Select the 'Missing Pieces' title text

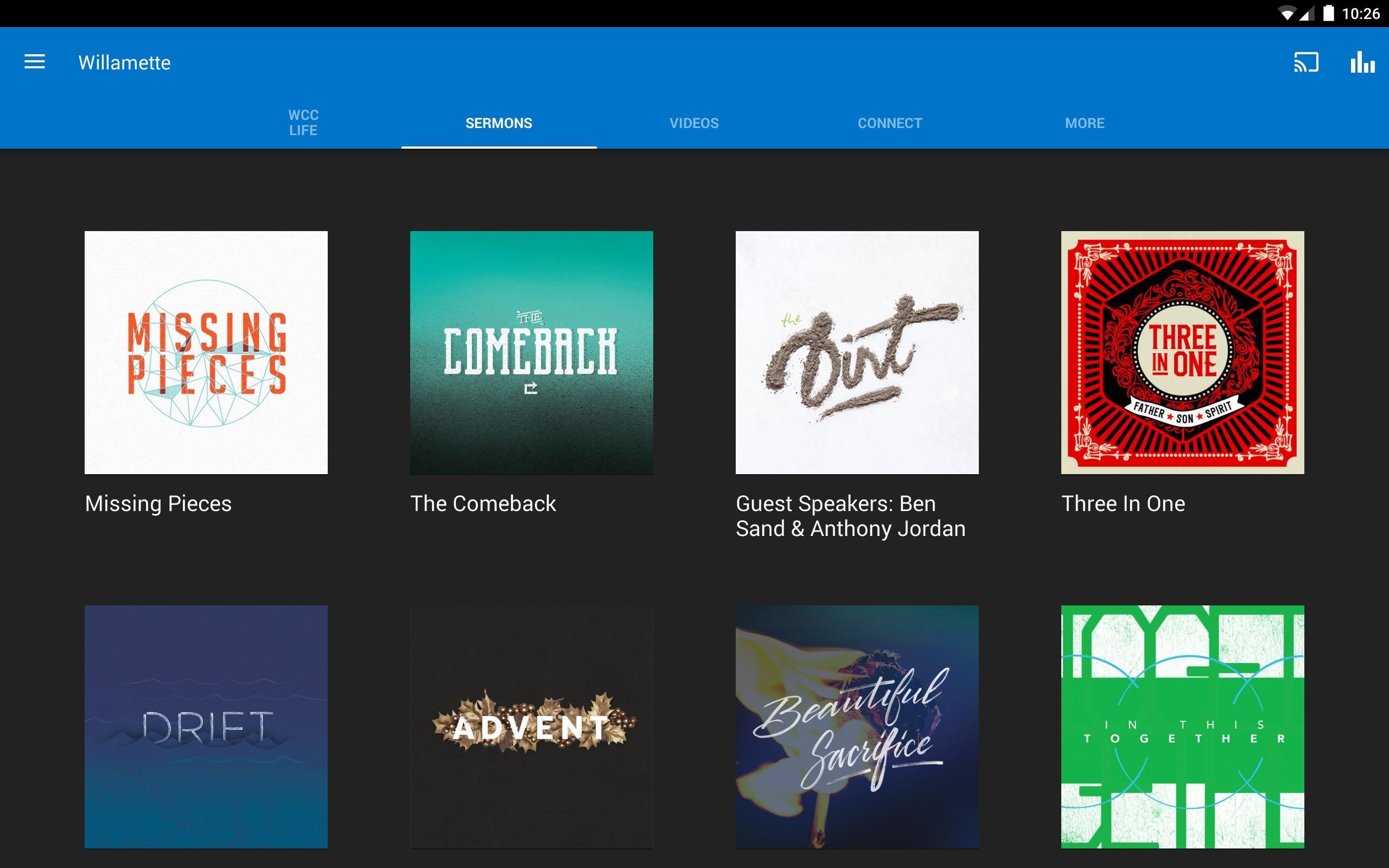158,503
